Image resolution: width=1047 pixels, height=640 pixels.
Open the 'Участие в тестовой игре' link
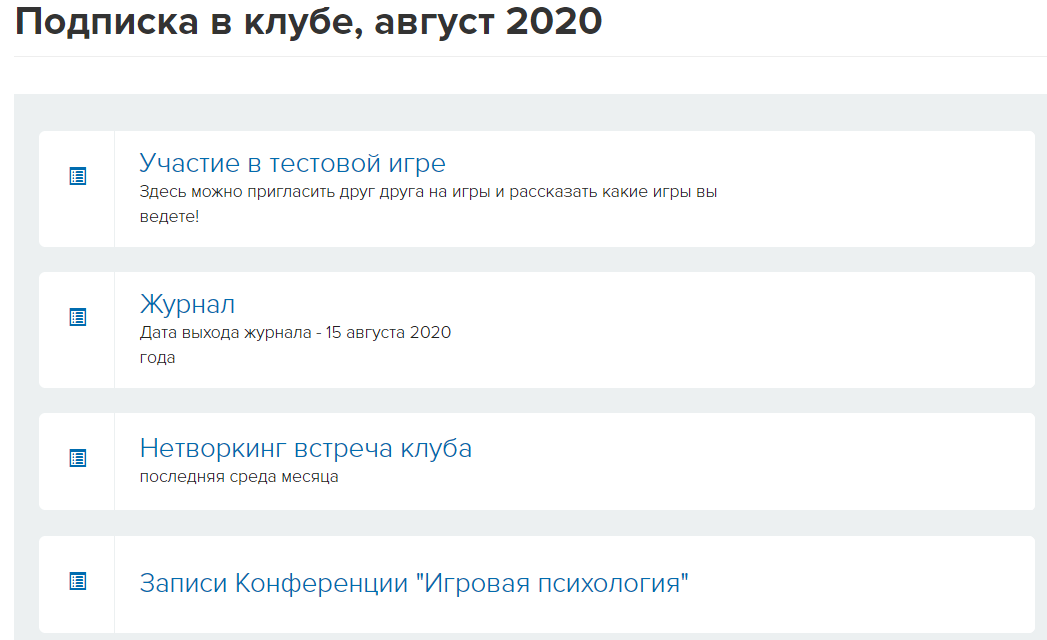[x=292, y=163]
